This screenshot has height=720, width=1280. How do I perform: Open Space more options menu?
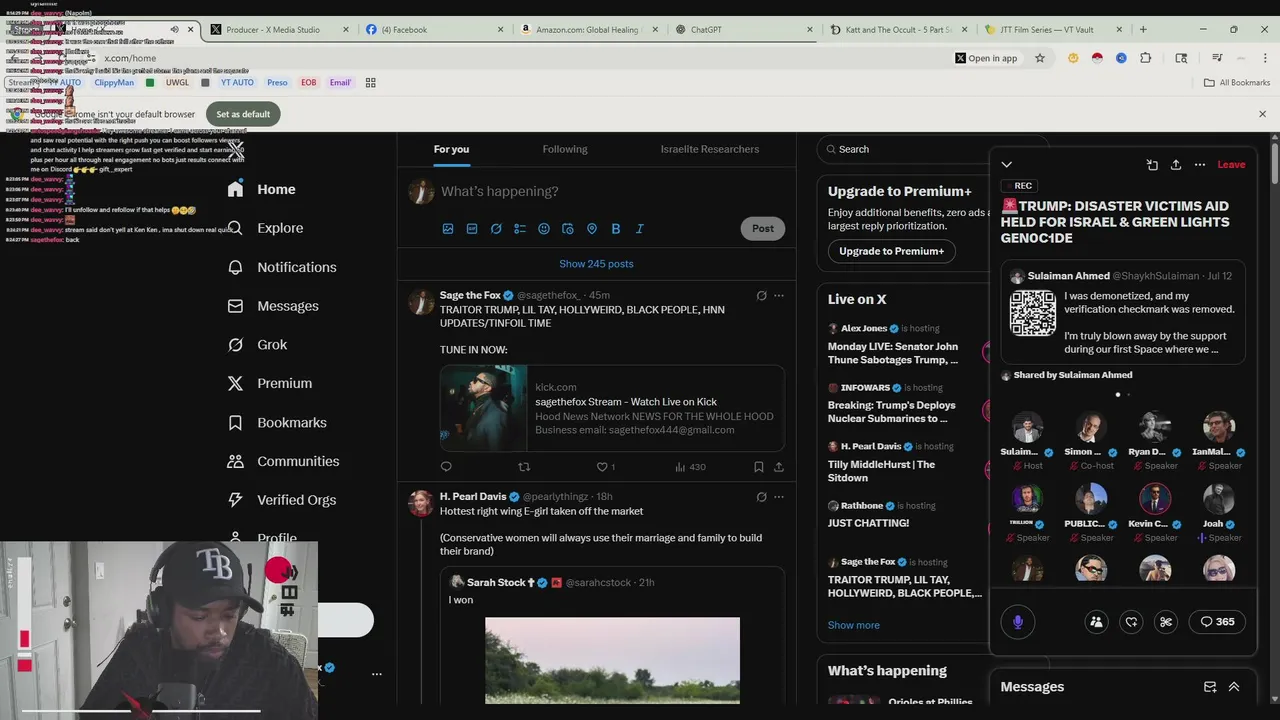(1200, 165)
